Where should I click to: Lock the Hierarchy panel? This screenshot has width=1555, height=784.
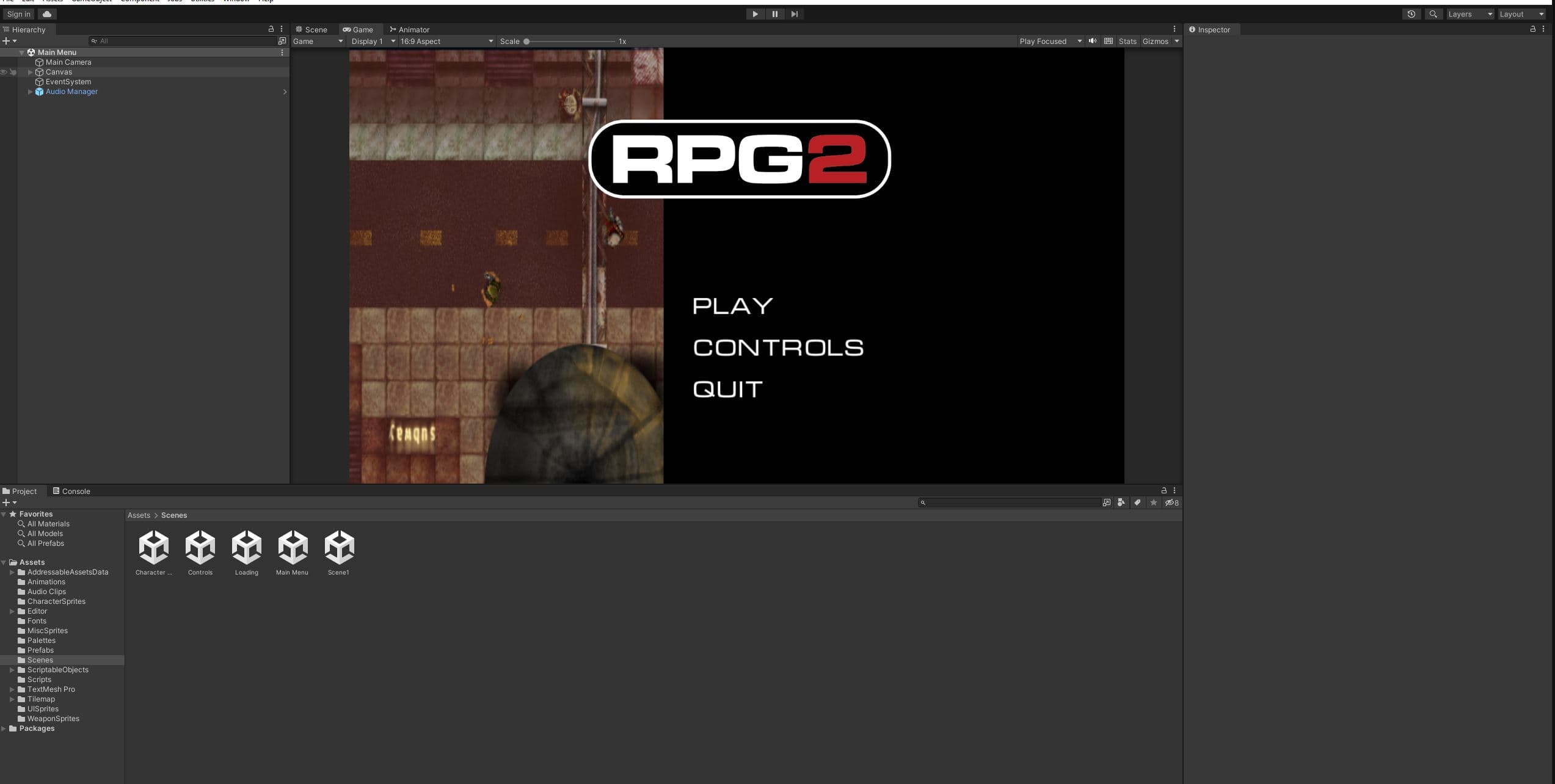coord(271,29)
